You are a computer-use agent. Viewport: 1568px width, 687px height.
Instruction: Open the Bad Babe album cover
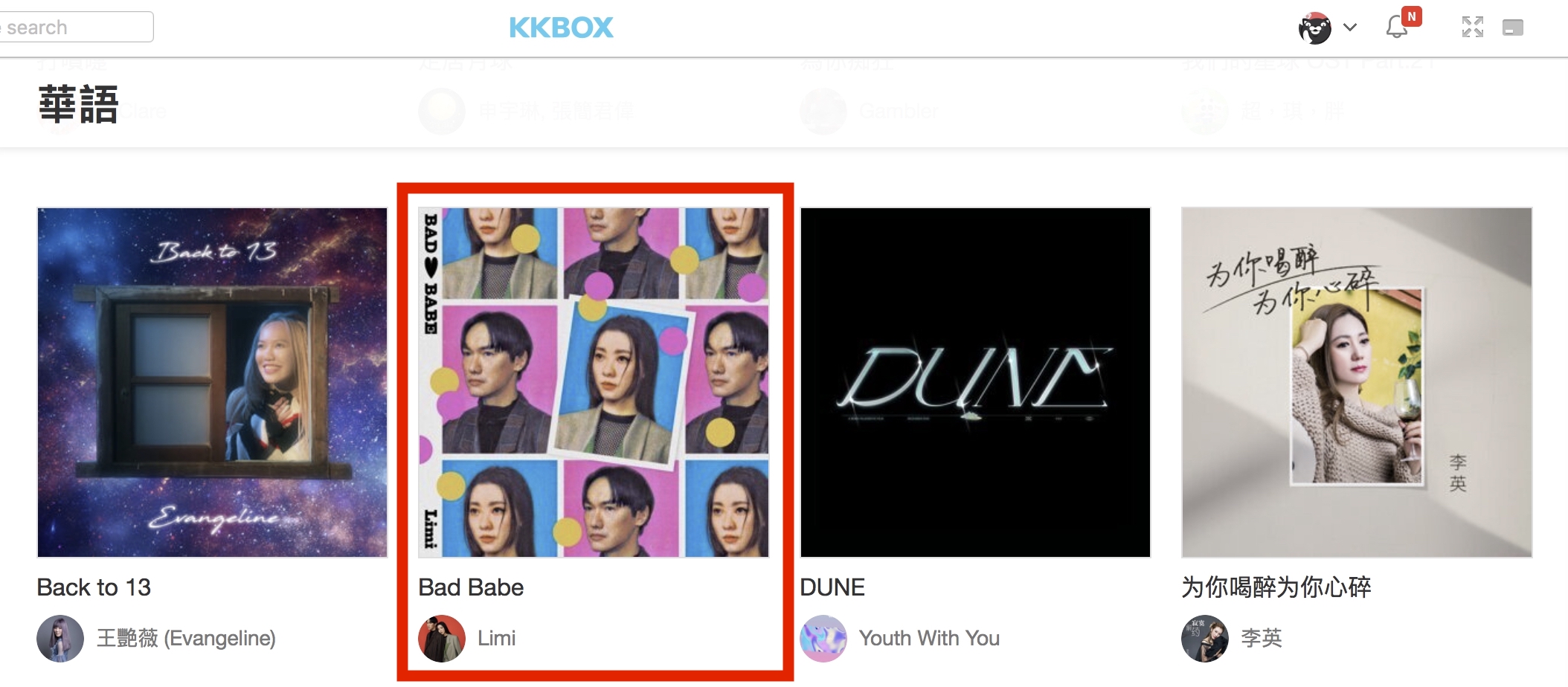pyautogui.click(x=594, y=382)
